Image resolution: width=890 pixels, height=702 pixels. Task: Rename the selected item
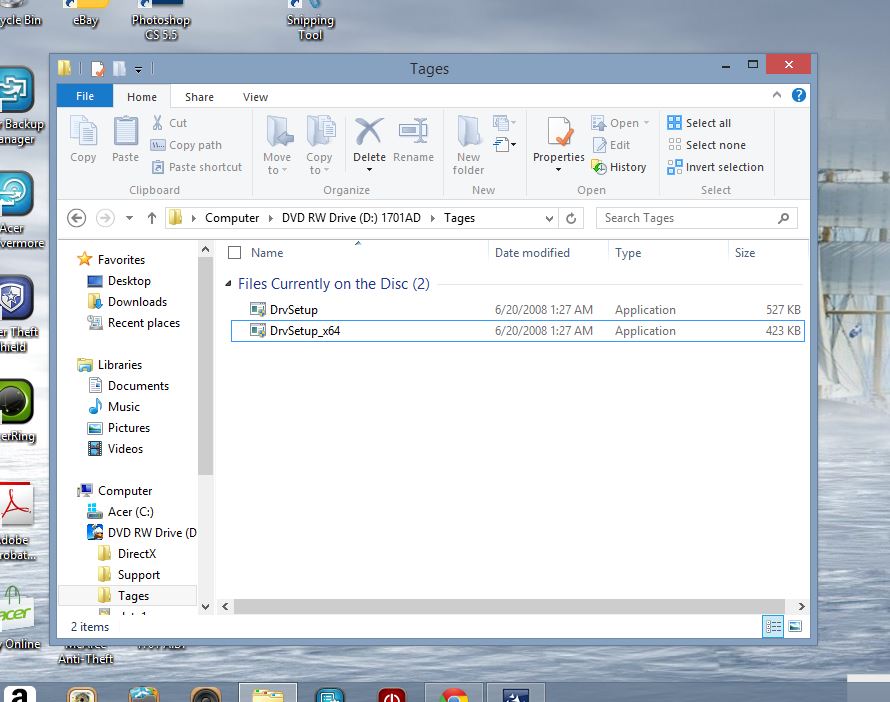tap(414, 142)
